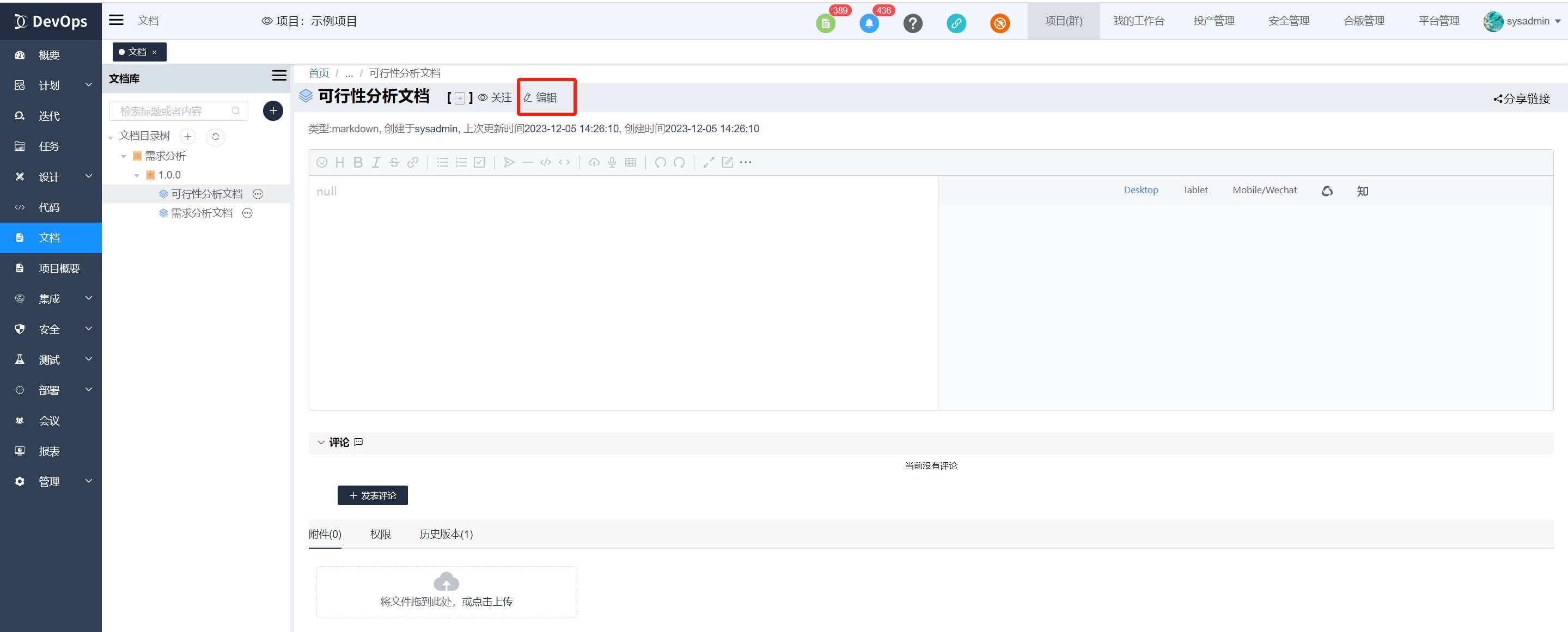
Task: Collapse the 评论 section
Action: tap(321, 443)
